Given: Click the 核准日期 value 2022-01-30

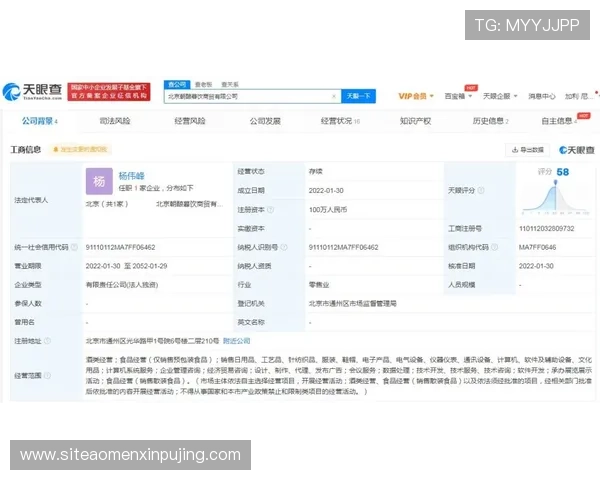Looking at the screenshot, I should pyautogui.click(x=536, y=266).
